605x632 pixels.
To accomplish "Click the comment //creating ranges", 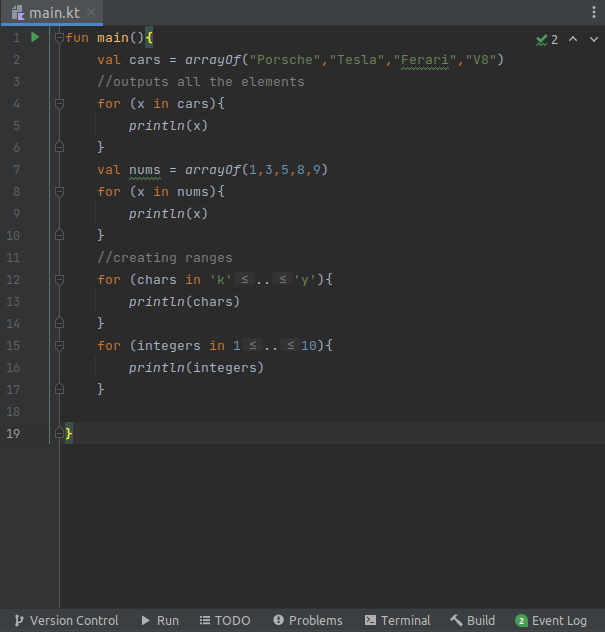I will (165, 258).
